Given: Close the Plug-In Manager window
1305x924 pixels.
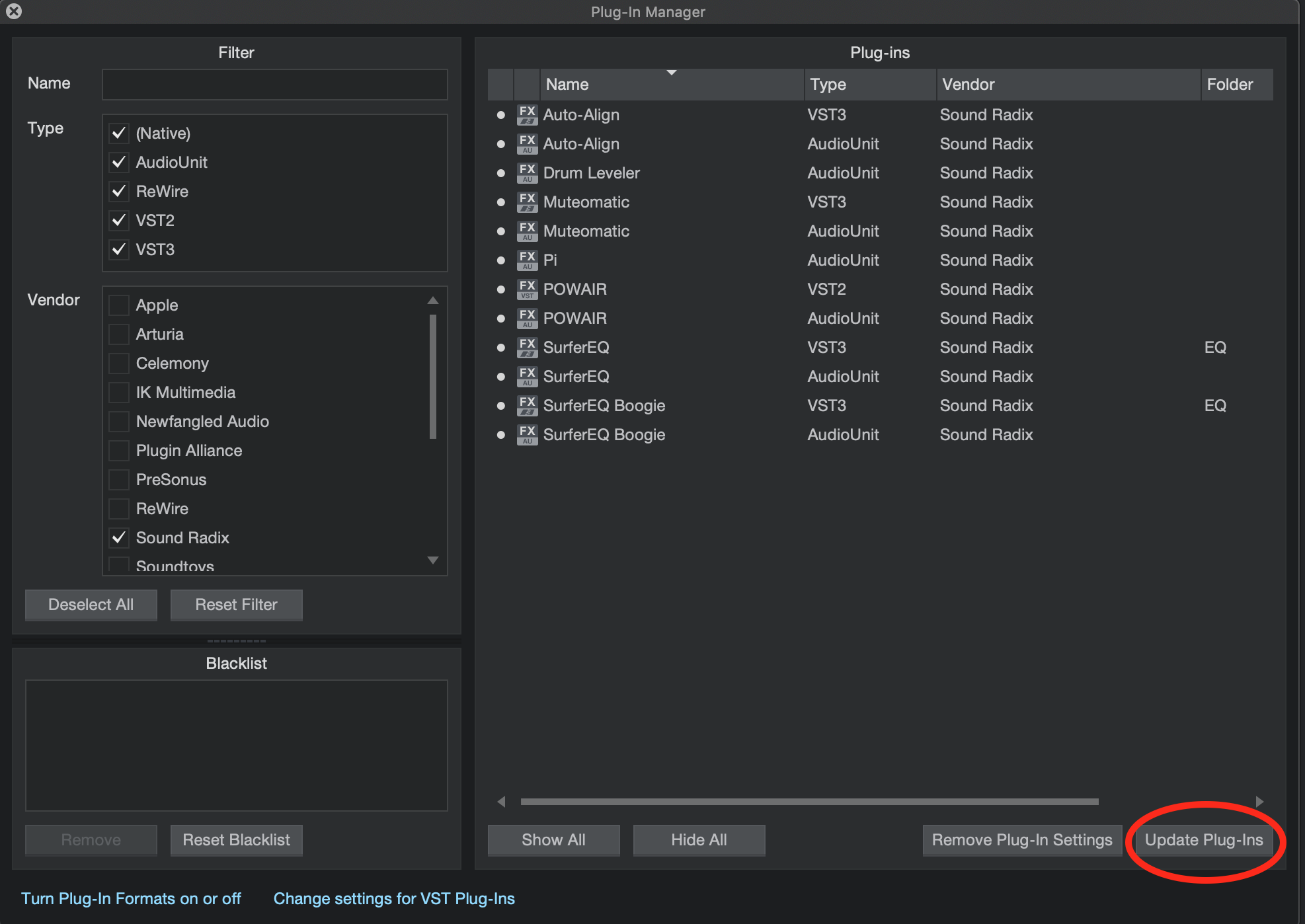Looking at the screenshot, I should (14, 11).
